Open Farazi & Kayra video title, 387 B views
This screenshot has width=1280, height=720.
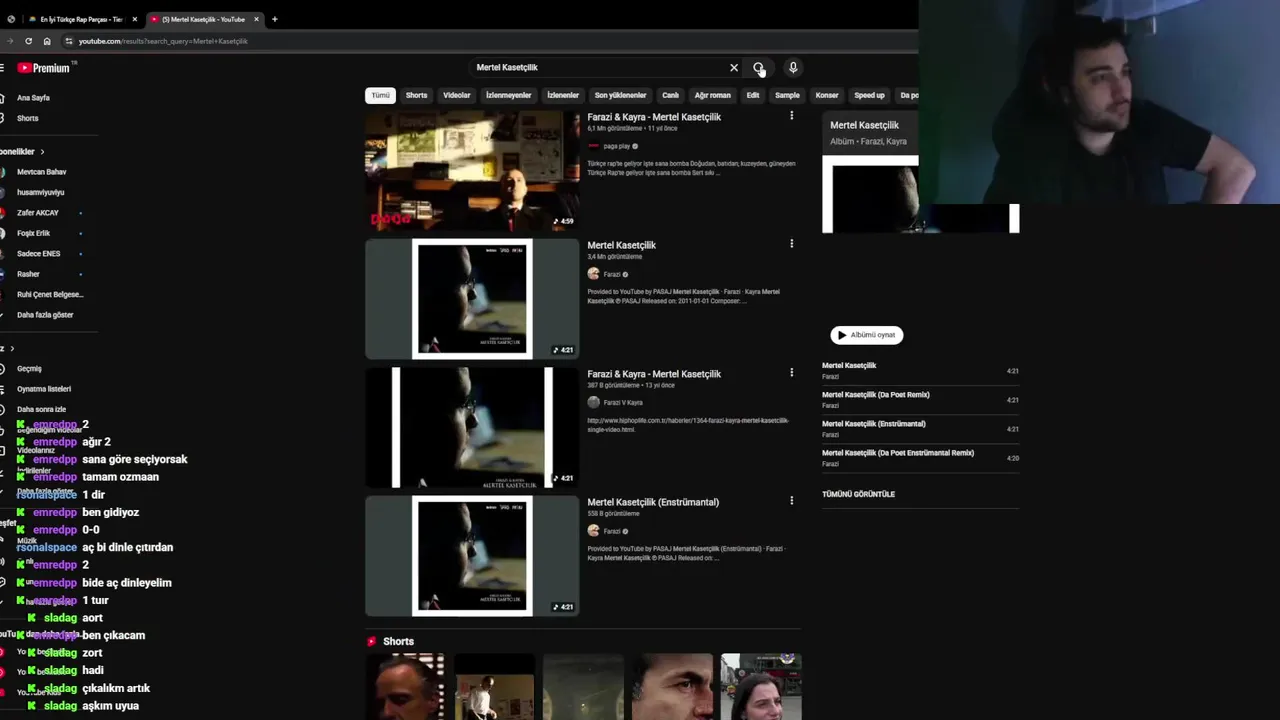coord(654,374)
